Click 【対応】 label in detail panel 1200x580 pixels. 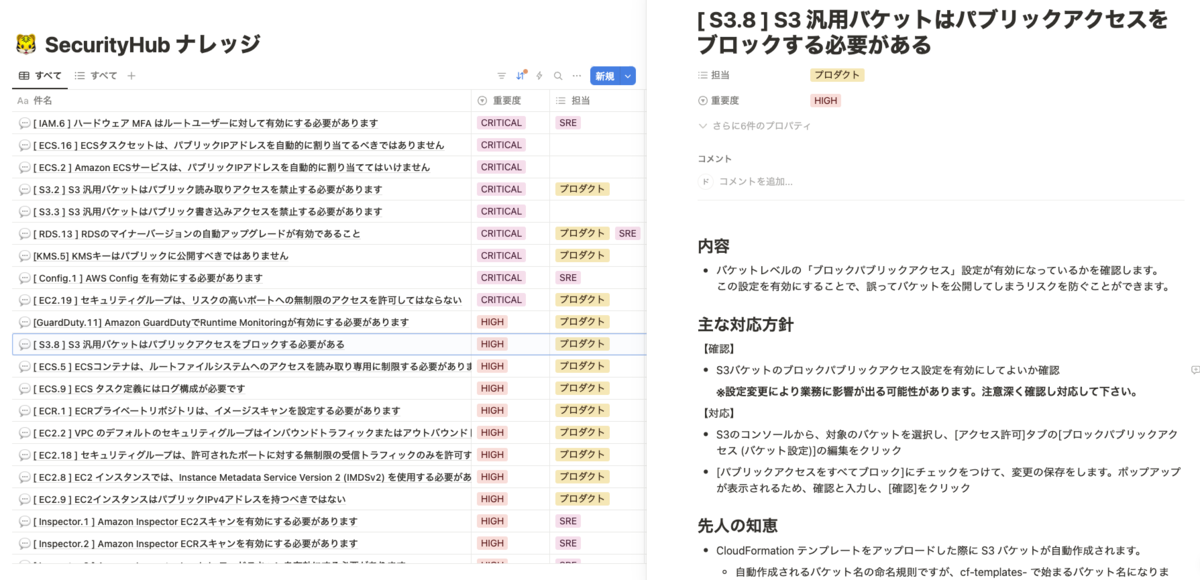717,413
